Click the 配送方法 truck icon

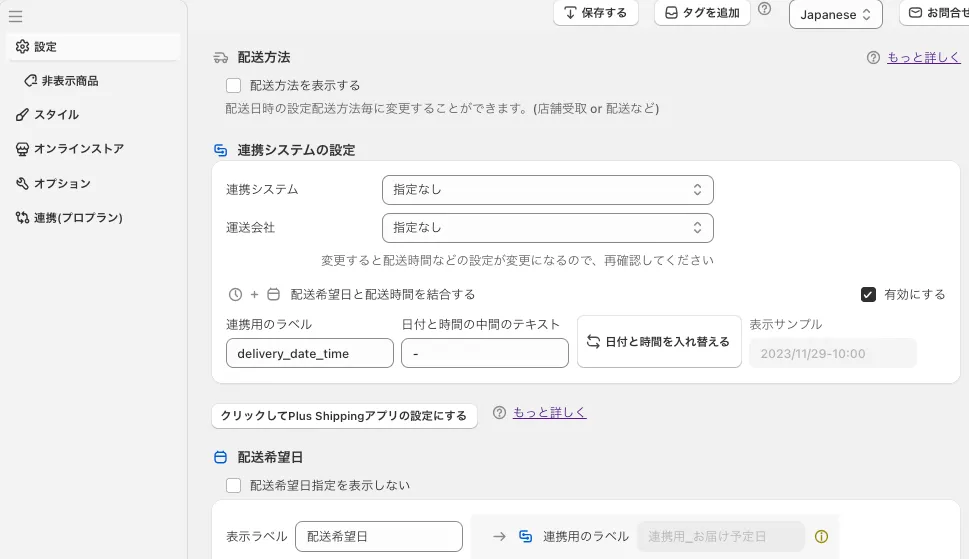click(221, 58)
